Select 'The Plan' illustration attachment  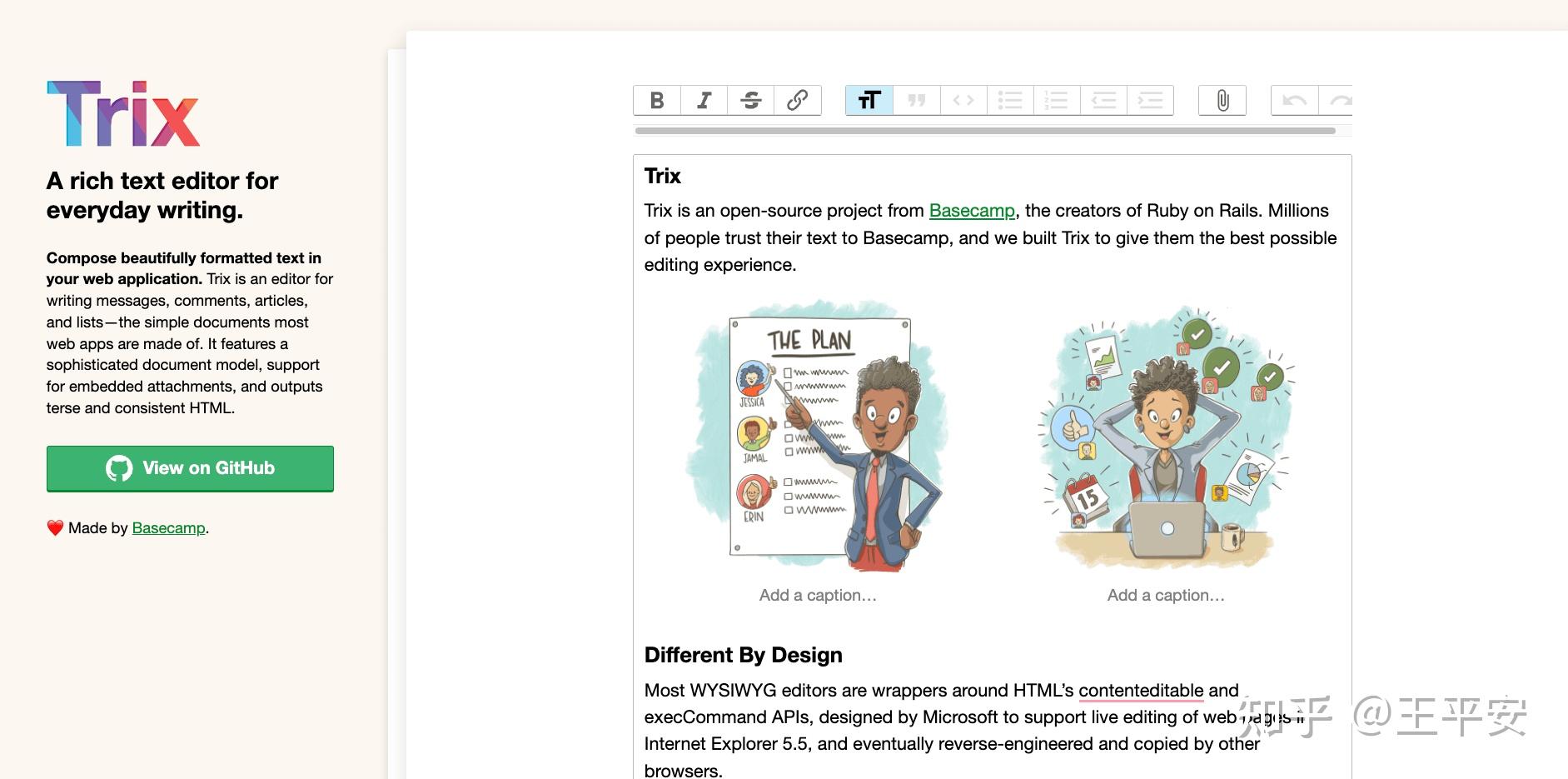tap(817, 436)
